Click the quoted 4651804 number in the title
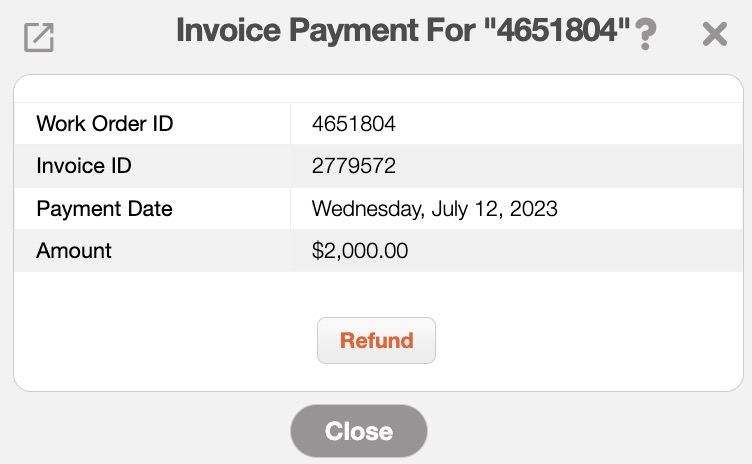 pos(557,32)
